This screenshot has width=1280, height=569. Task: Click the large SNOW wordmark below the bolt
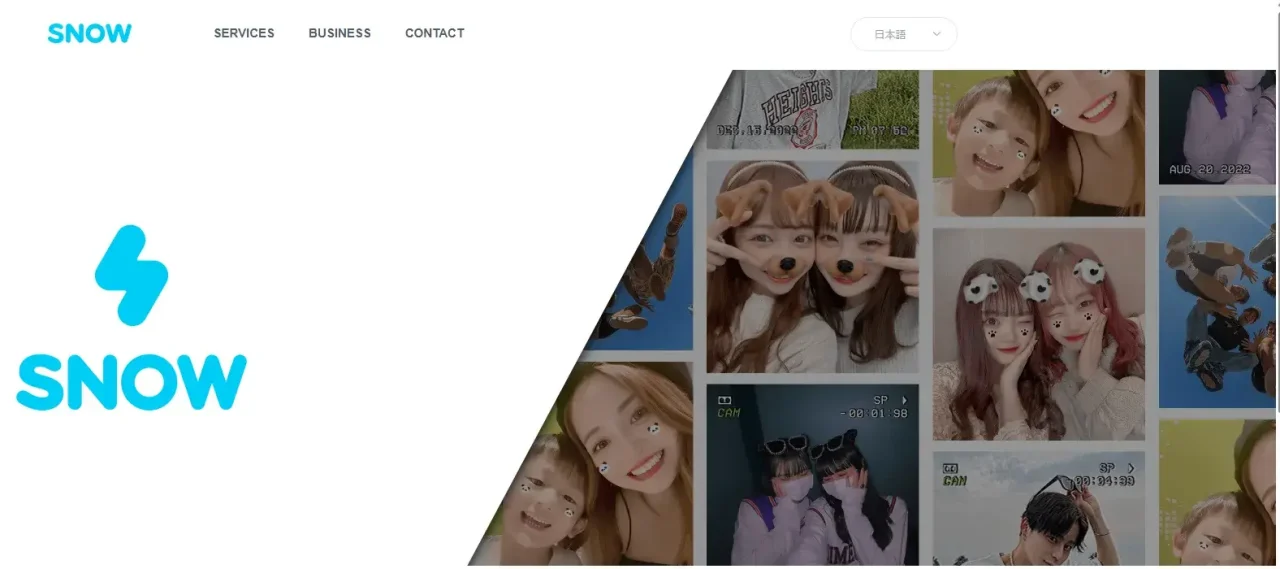(132, 381)
